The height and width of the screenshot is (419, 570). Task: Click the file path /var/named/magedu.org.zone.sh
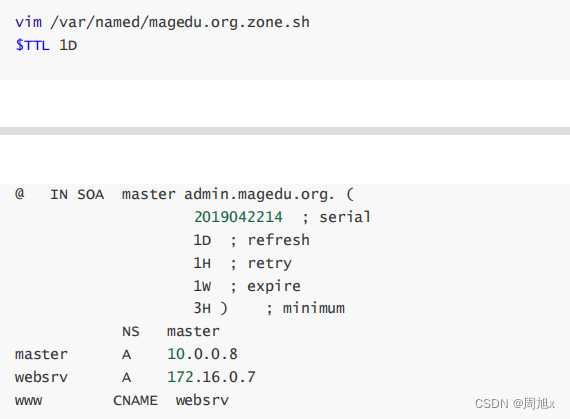(180, 23)
